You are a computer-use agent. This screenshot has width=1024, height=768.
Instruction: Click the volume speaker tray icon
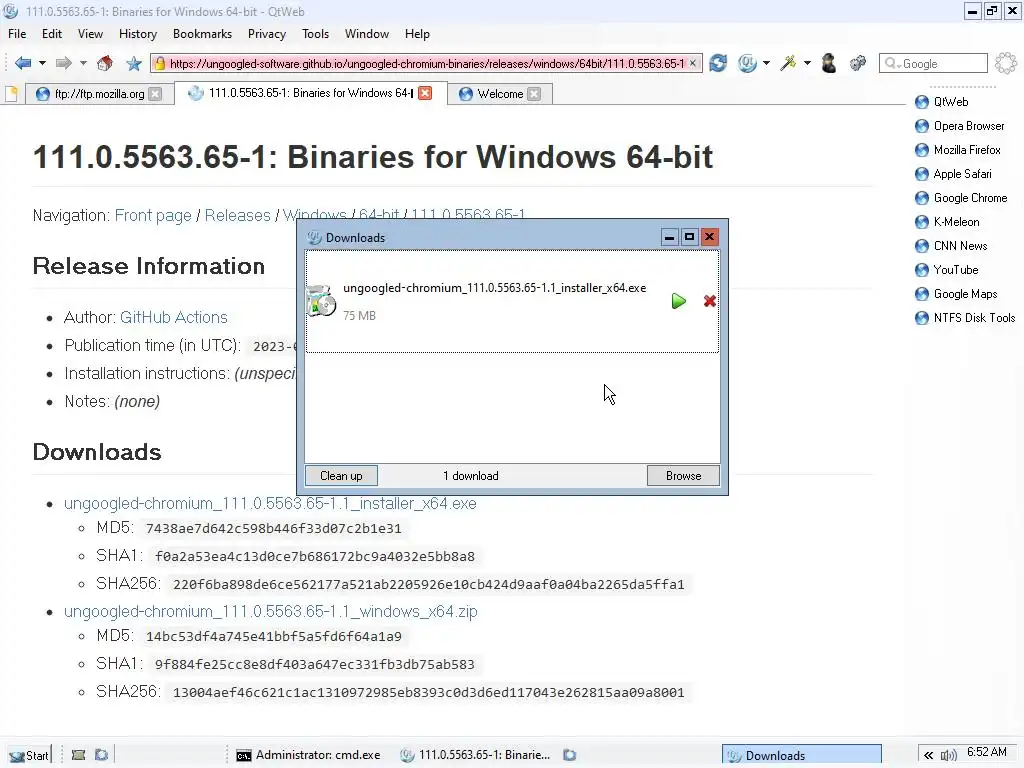tap(948, 755)
